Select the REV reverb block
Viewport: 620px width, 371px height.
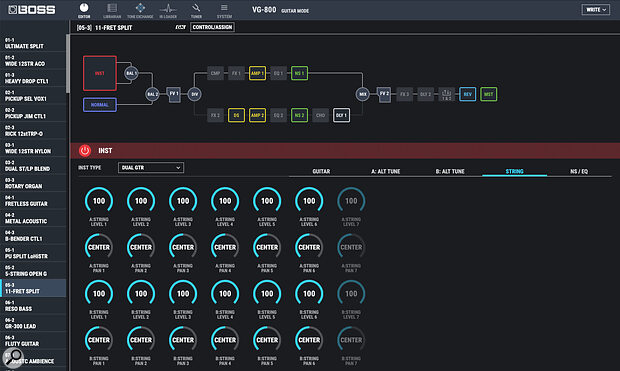[467, 94]
